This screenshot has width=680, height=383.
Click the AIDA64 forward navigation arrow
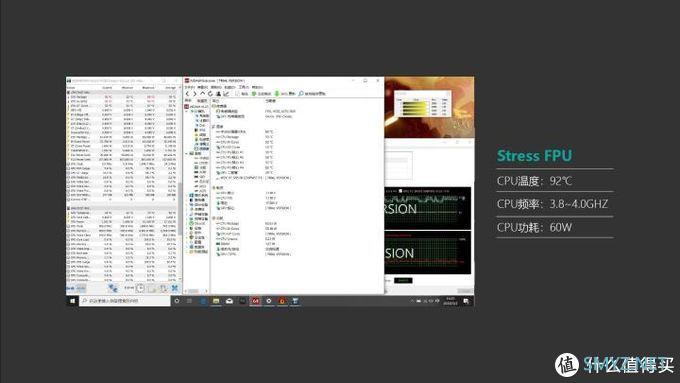(x=195, y=94)
